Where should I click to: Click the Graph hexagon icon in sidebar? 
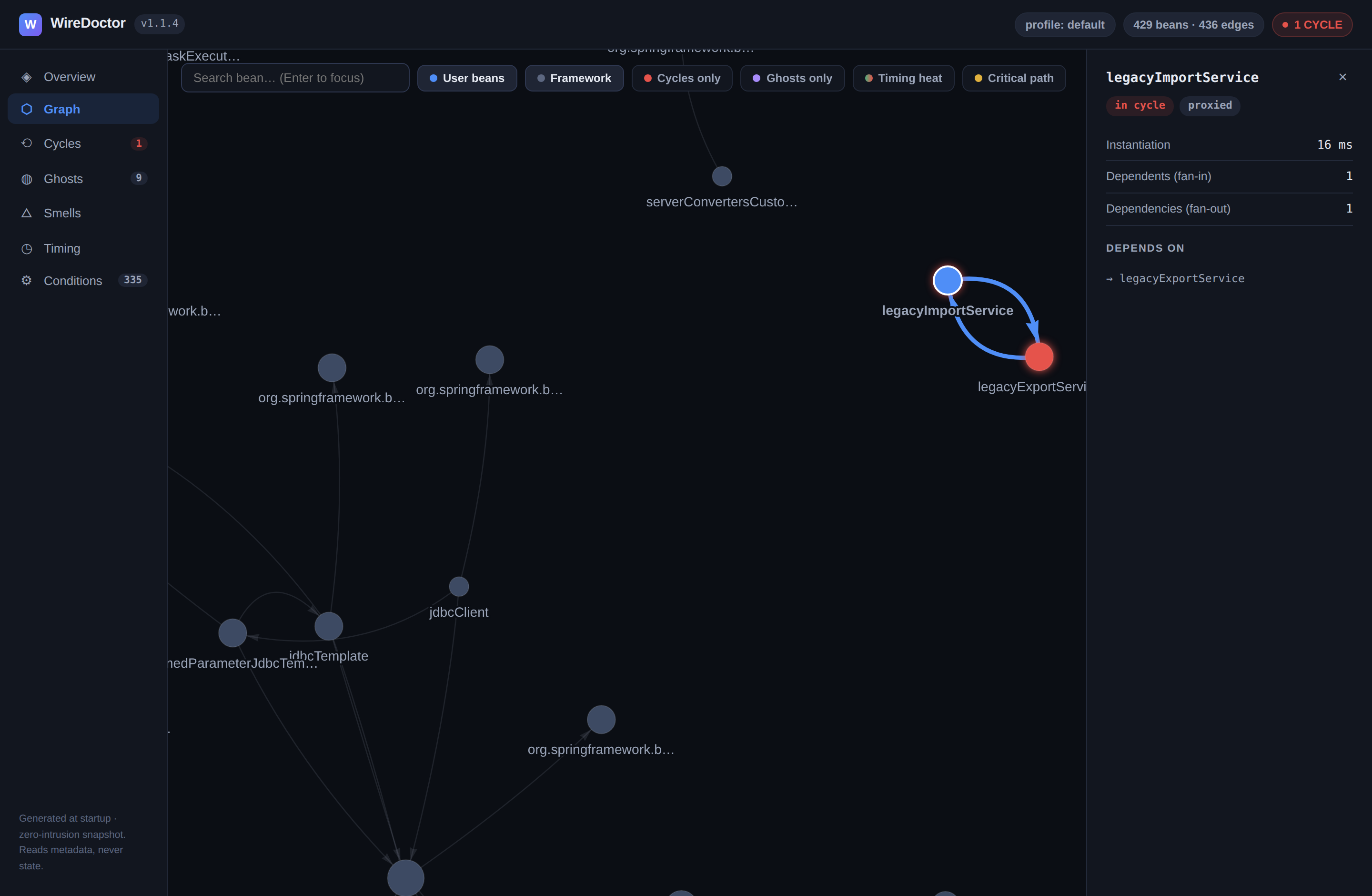(27, 109)
